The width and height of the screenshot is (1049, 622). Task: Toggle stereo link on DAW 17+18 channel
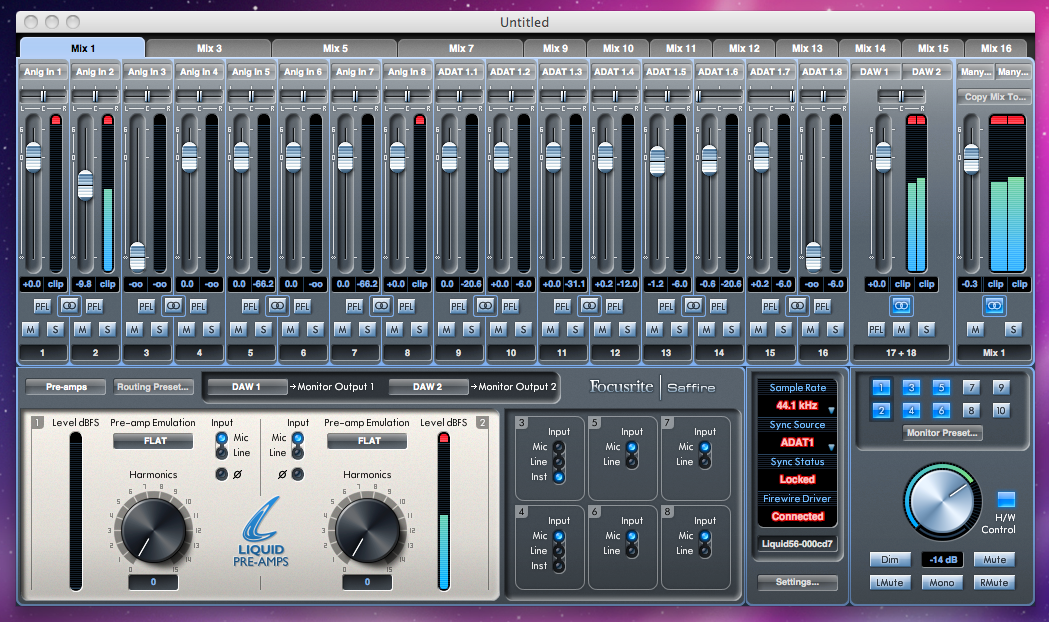click(x=901, y=306)
